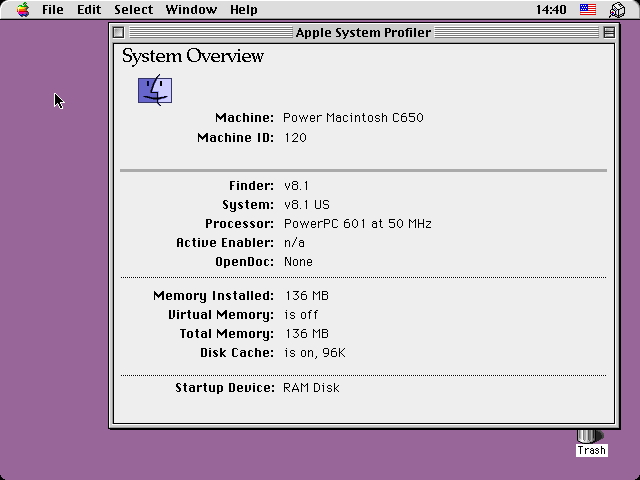Click the Total Memory 136 MB value
The image size is (640, 480).
pos(307,333)
